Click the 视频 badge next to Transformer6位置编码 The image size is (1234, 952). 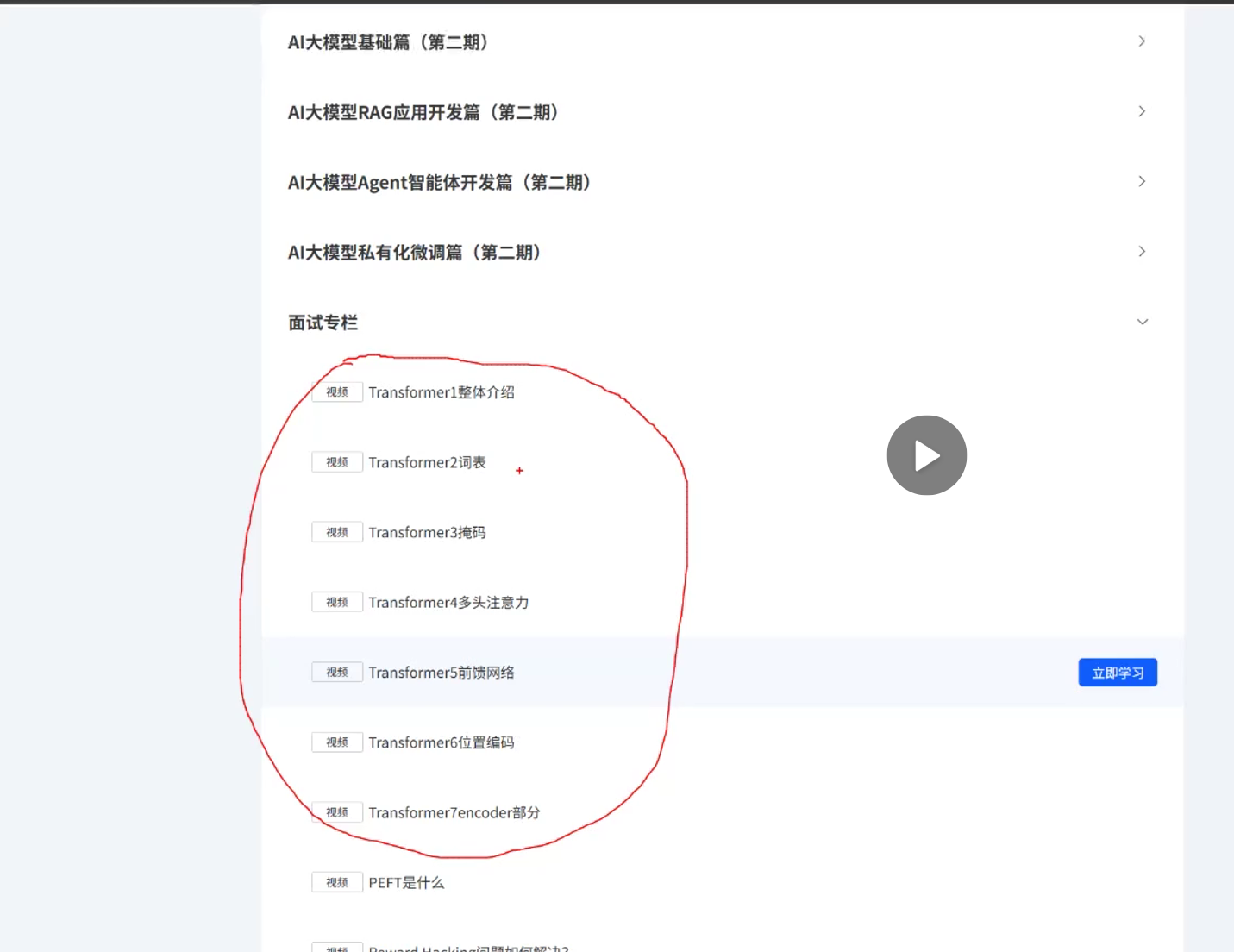[x=336, y=742]
